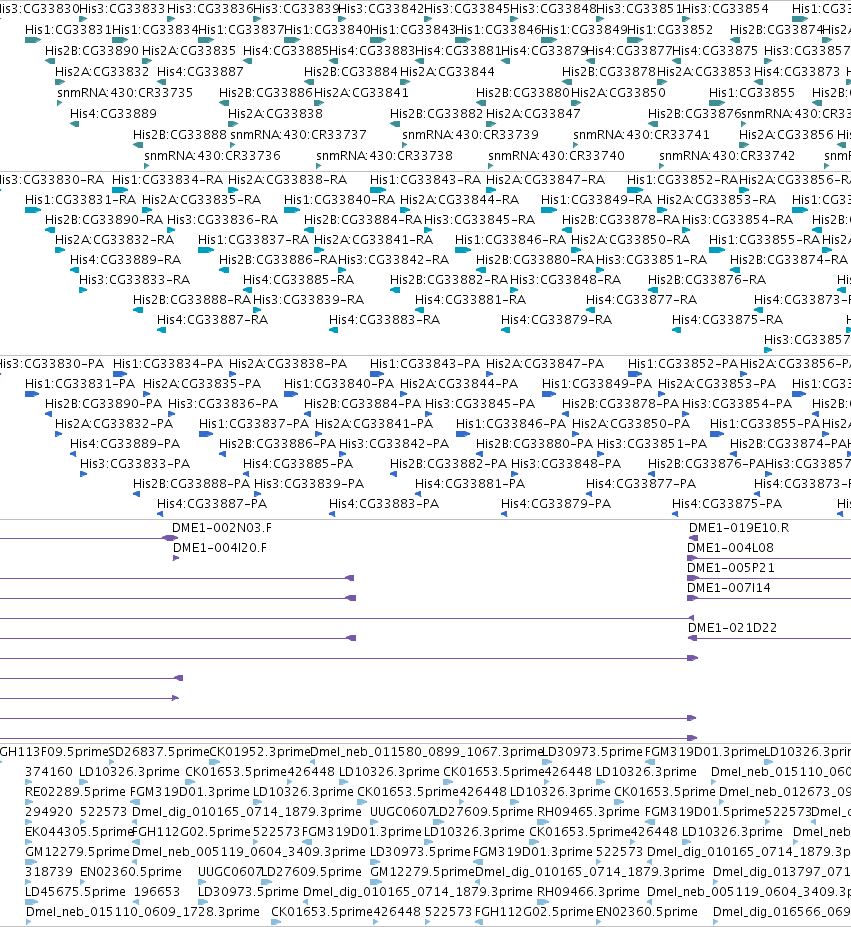This screenshot has height=927, width=851.
Task: Click transcript label His4:CG33883-RA
Action: tap(384, 320)
